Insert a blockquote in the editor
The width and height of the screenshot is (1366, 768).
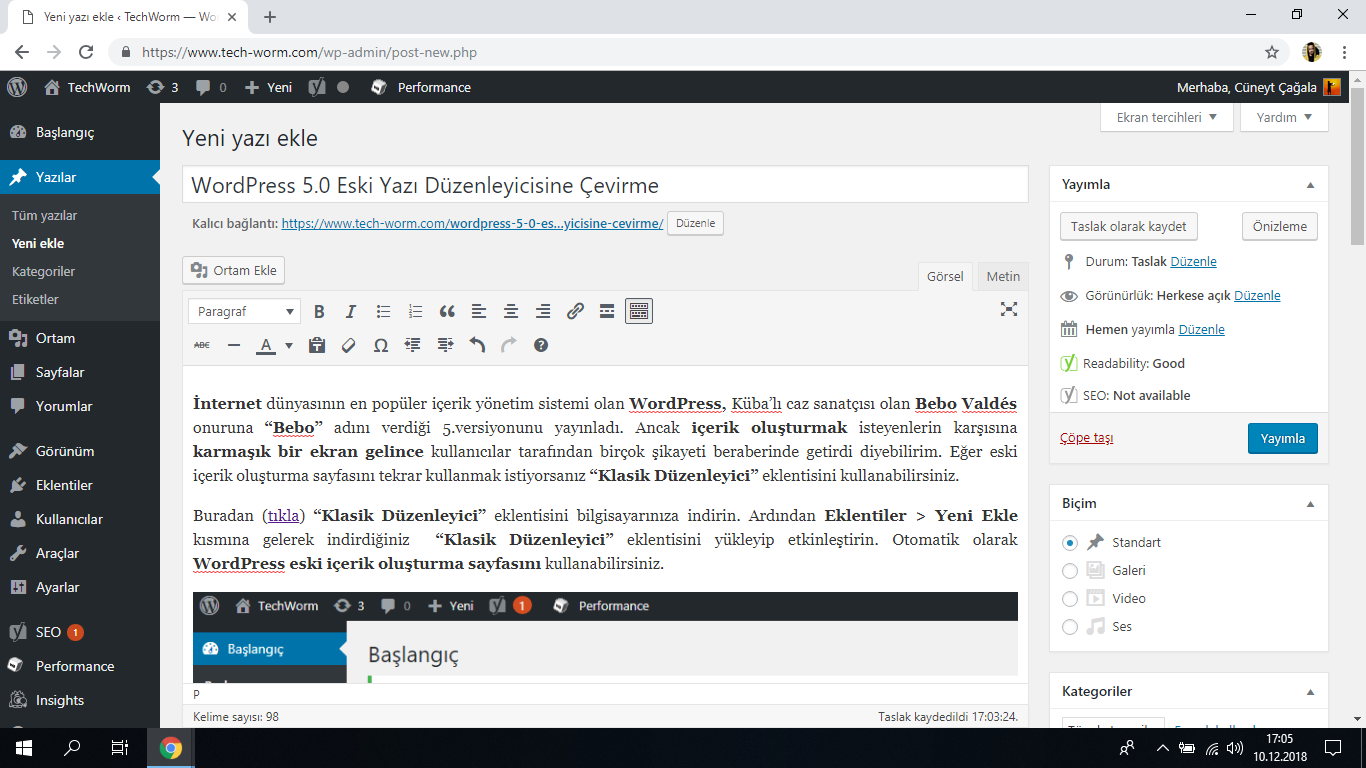click(447, 311)
